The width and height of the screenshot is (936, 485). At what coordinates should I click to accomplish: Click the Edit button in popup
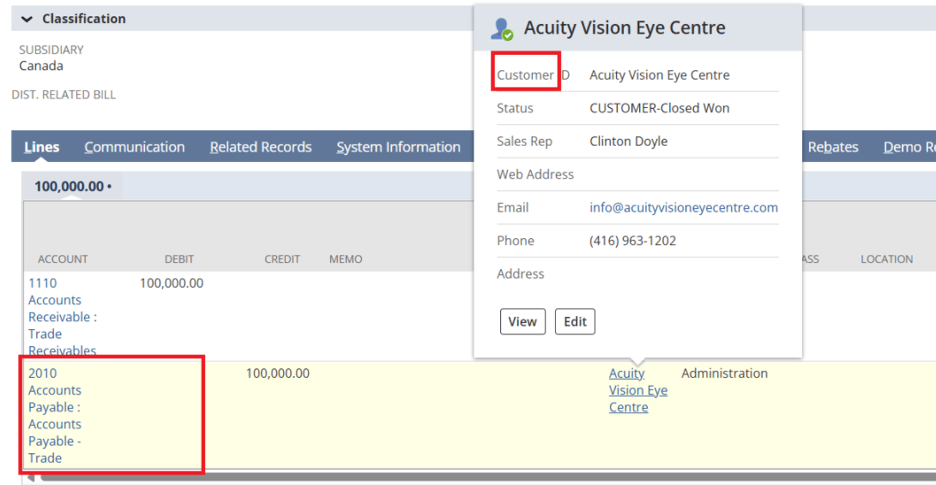coord(575,322)
